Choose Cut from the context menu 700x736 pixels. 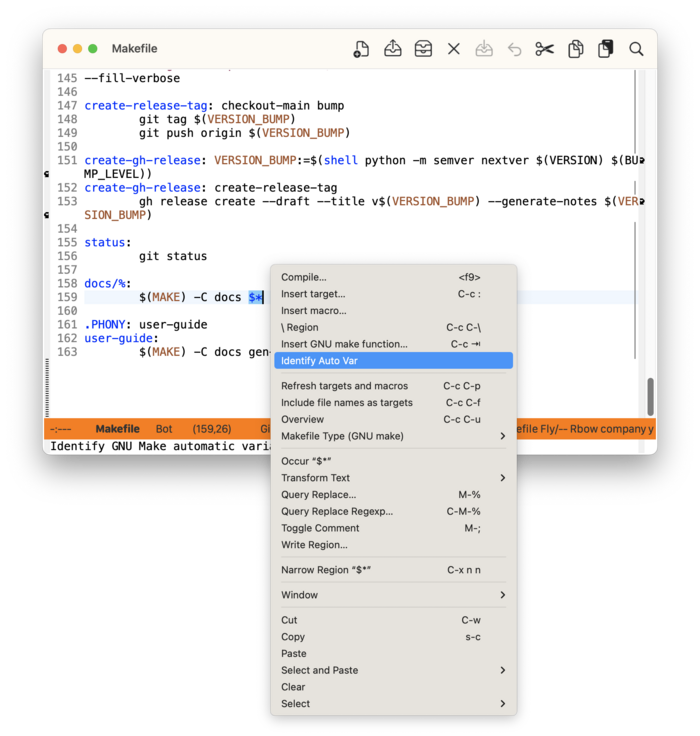tap(393, 620)
